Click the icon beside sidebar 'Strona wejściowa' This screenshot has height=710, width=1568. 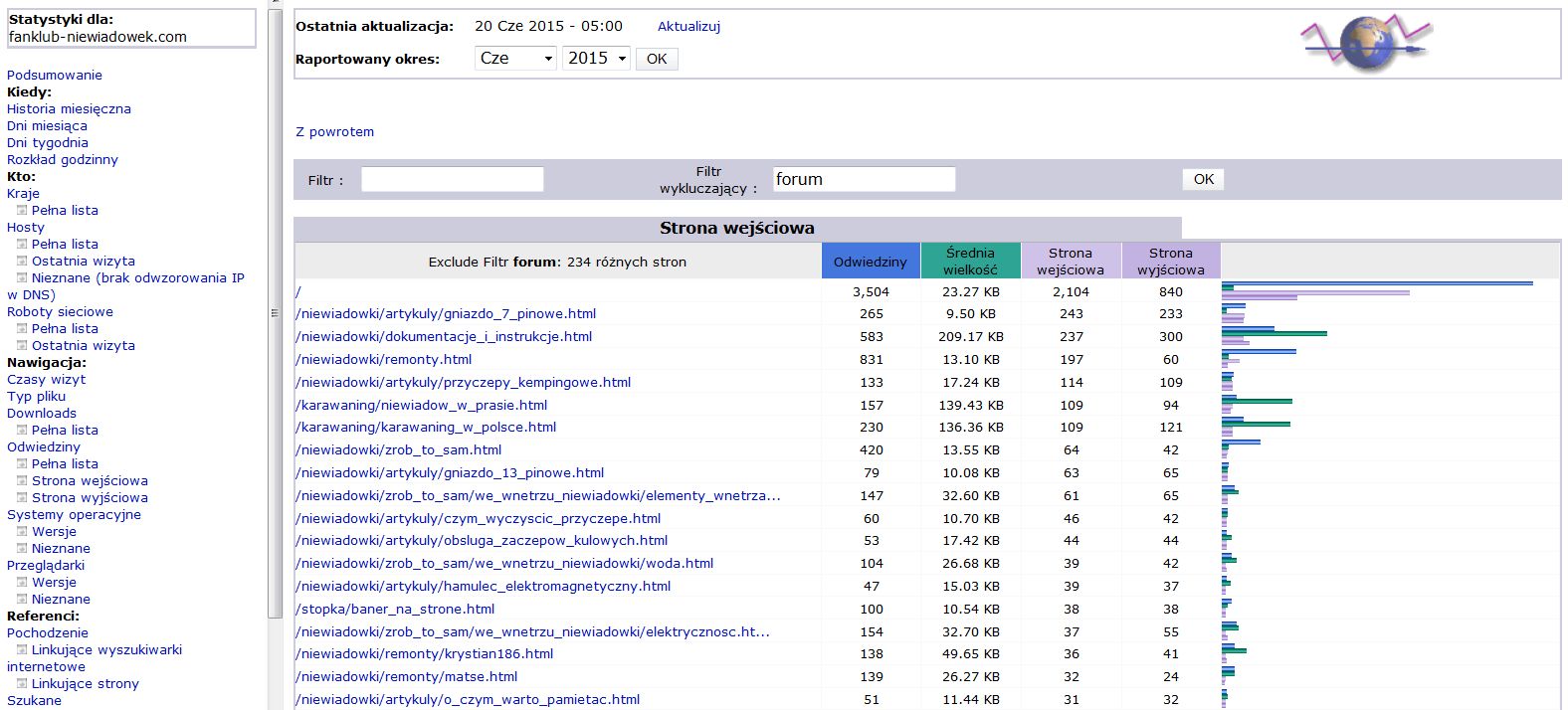pyautogui.click(x=22, y=481)
